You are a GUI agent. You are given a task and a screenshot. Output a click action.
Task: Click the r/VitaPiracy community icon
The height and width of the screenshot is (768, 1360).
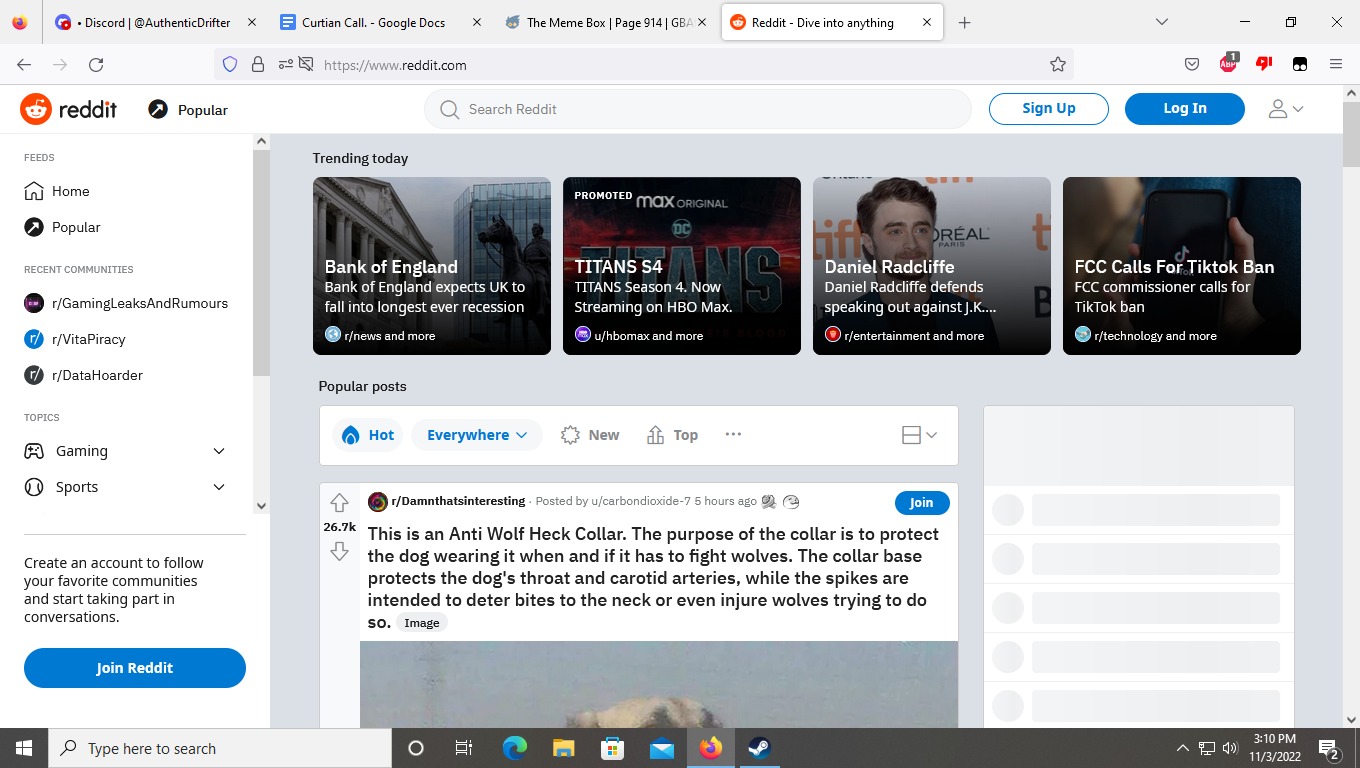[34, 339]
